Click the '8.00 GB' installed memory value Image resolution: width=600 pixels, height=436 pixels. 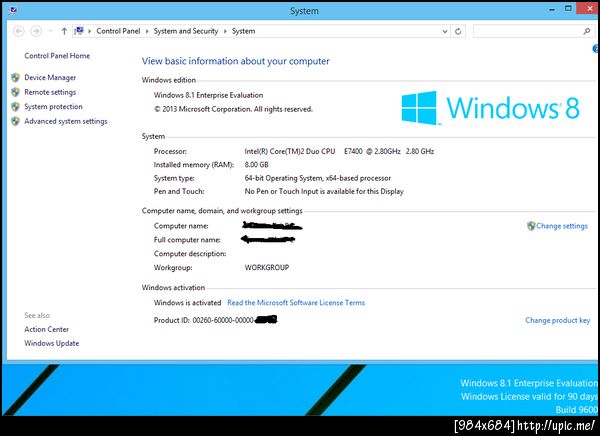click(256, 165)
